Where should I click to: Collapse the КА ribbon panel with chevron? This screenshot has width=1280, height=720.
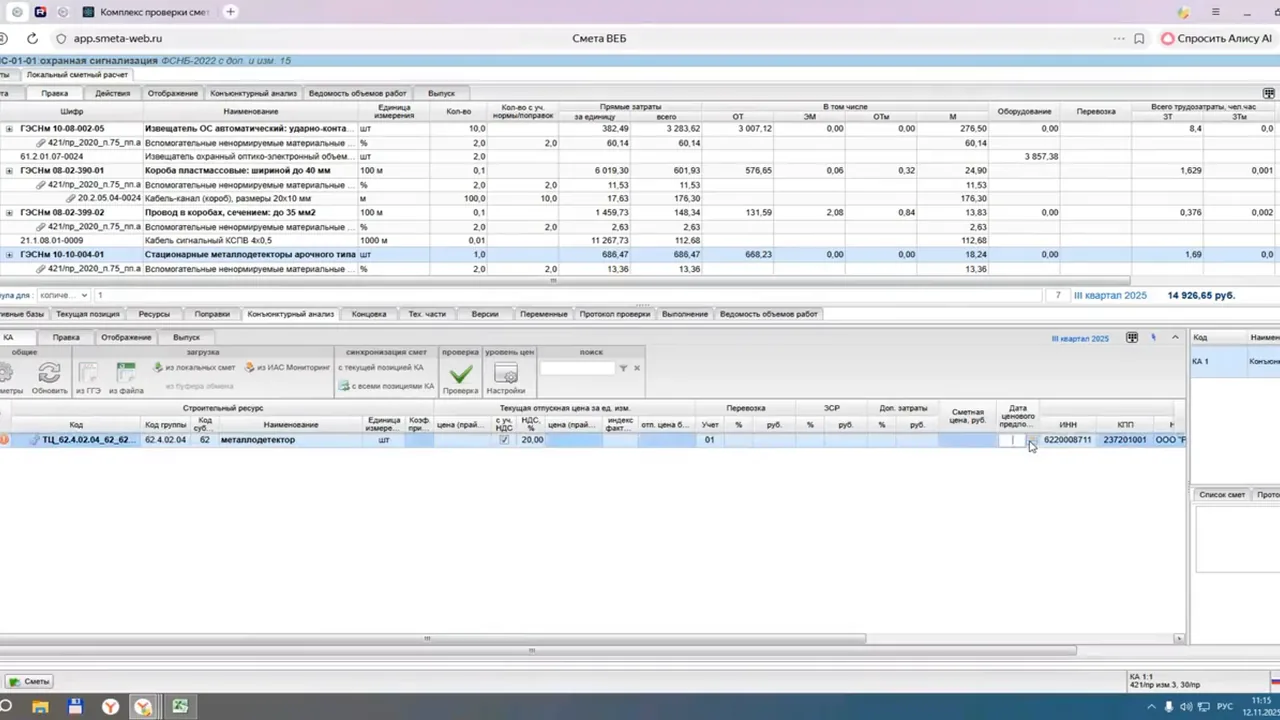pos(1175,338)
